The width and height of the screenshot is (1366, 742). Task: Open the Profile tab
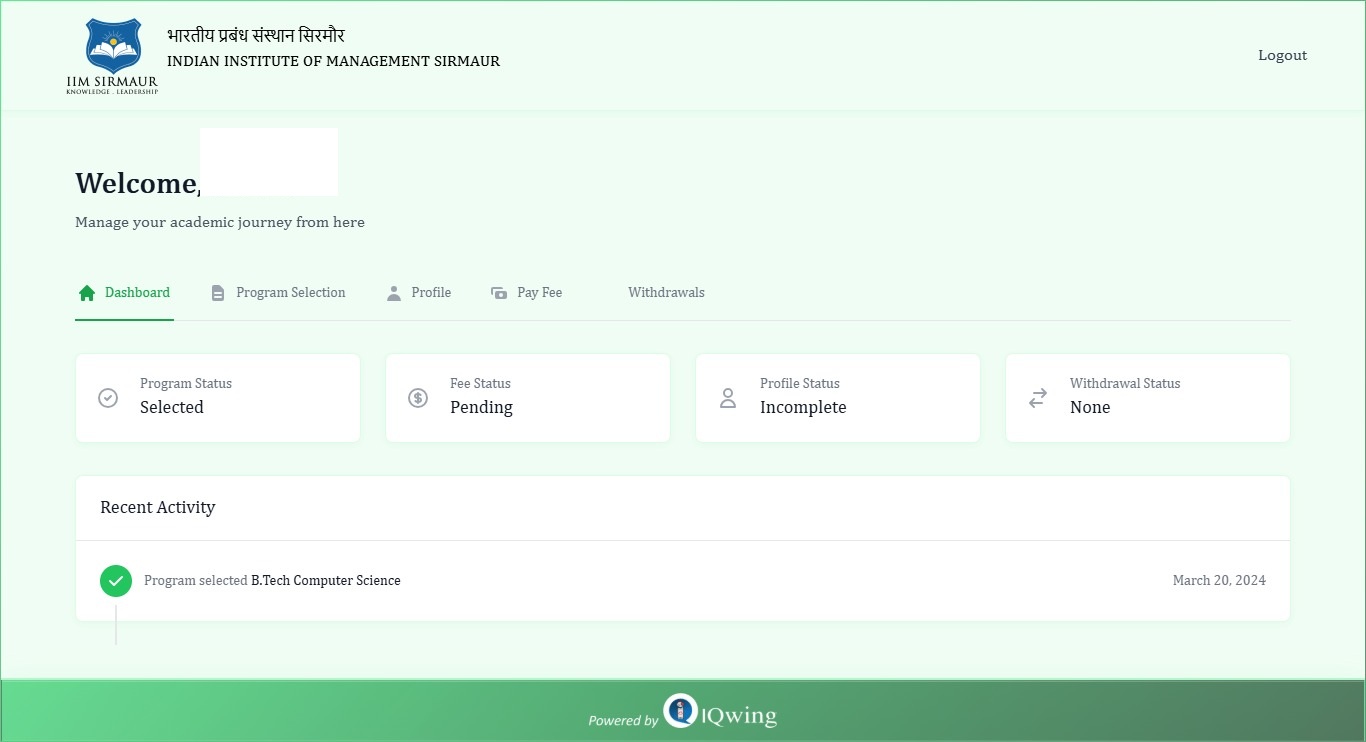(x=431, y=292)
